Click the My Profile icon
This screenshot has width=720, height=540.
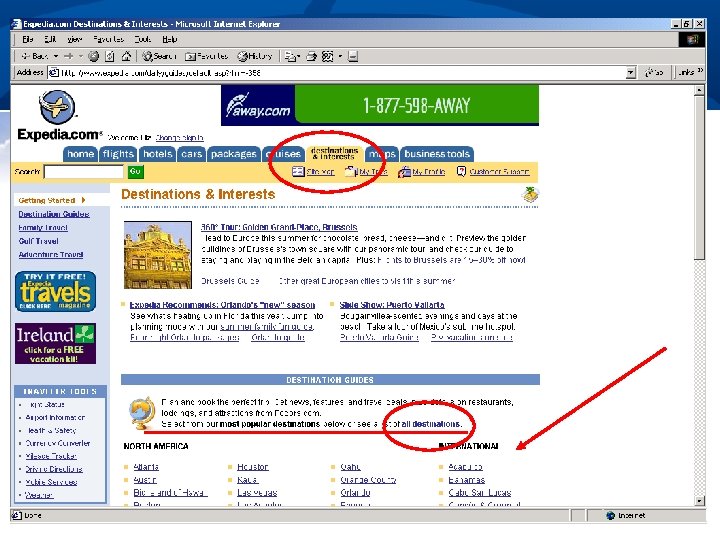point(404,172)
